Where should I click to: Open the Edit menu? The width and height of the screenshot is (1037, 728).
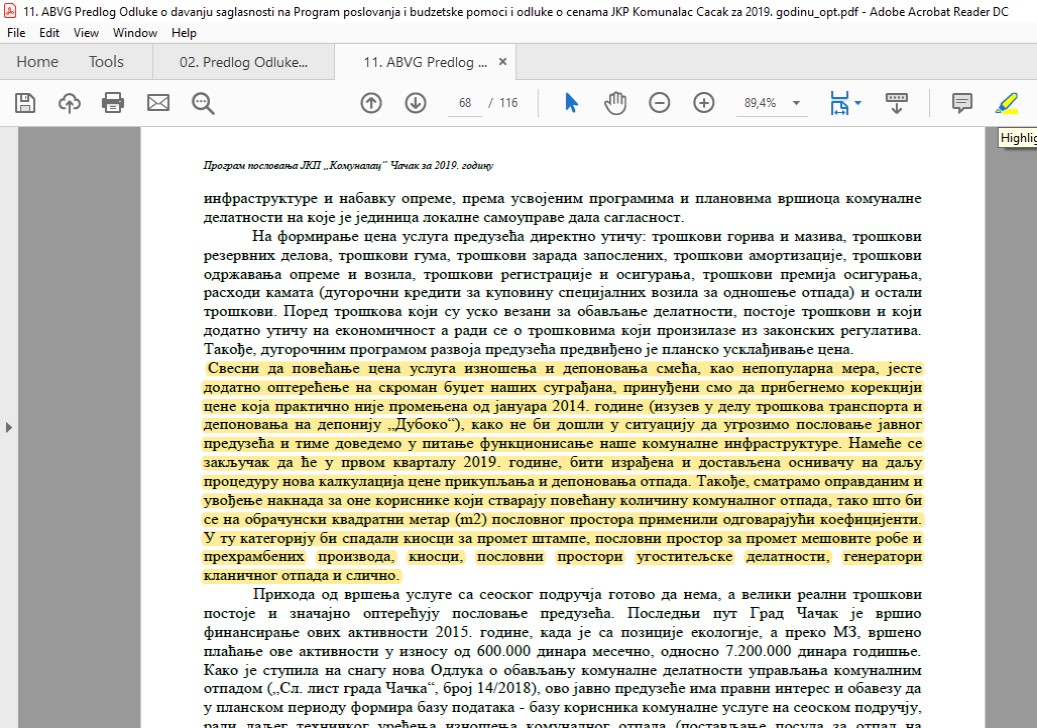click(x=49, y=33)
